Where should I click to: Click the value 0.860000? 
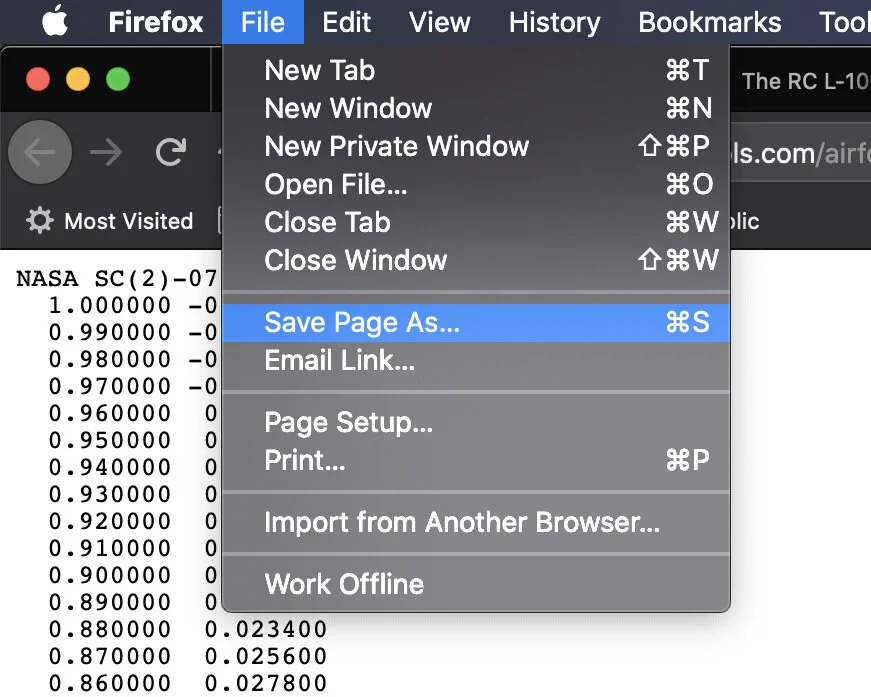pyautogui.click(x=109, y=683)
